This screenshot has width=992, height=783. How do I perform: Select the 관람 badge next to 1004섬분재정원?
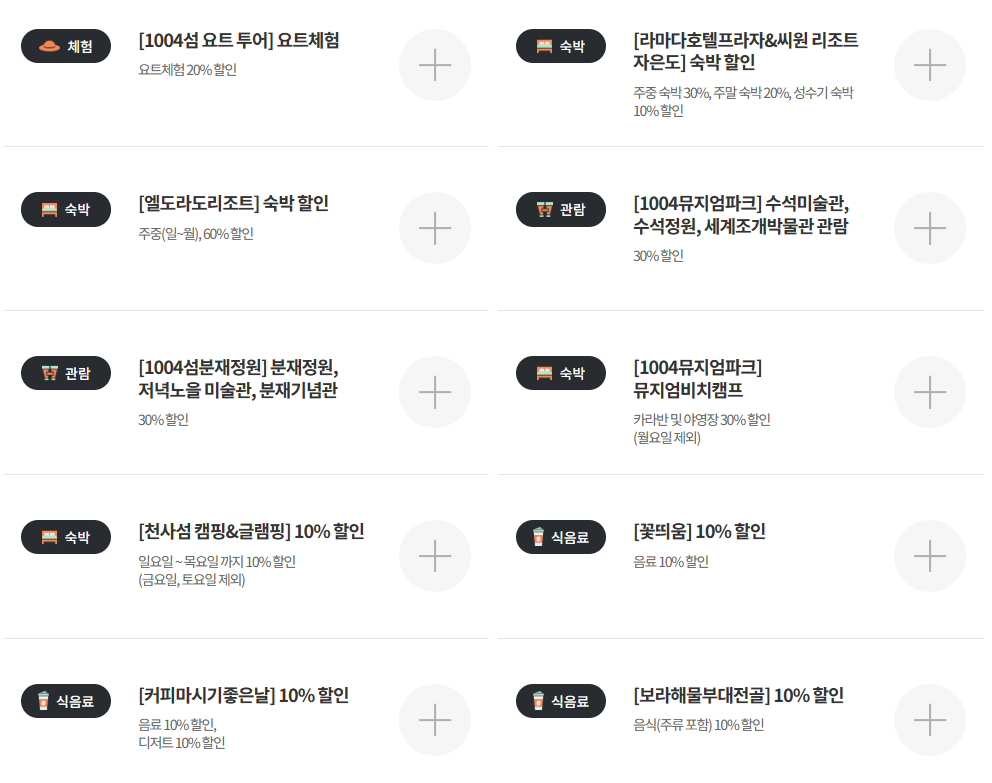pyautogui.click(x=65, y=373)
